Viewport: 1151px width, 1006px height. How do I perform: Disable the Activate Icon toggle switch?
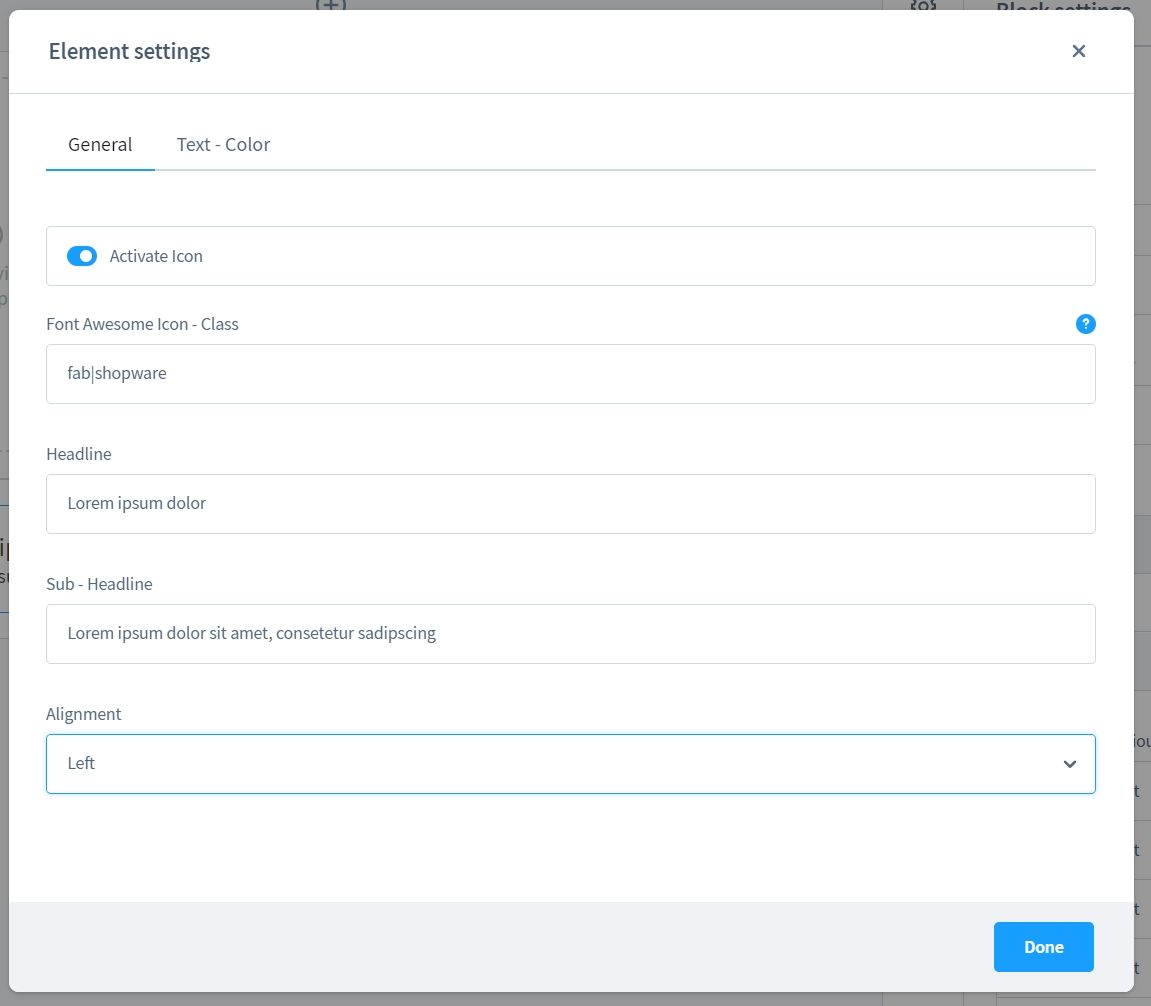pos(82,256)
